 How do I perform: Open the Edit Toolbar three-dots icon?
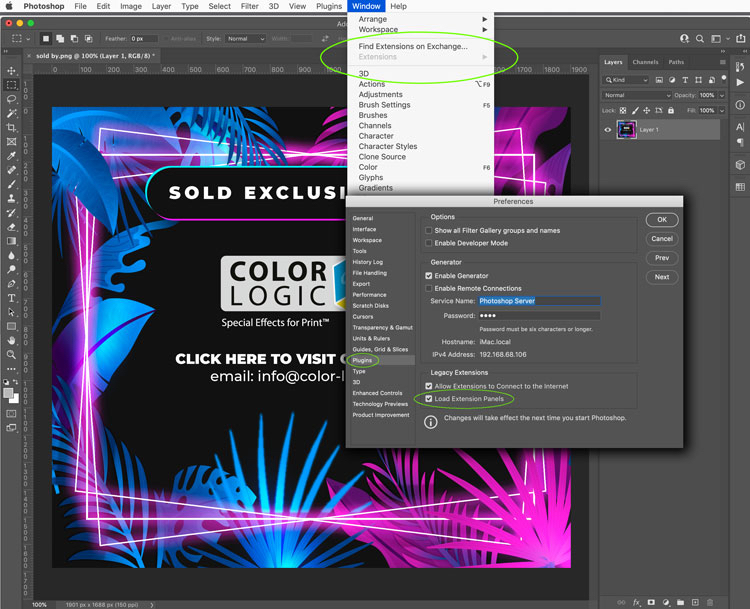[11, 369]
